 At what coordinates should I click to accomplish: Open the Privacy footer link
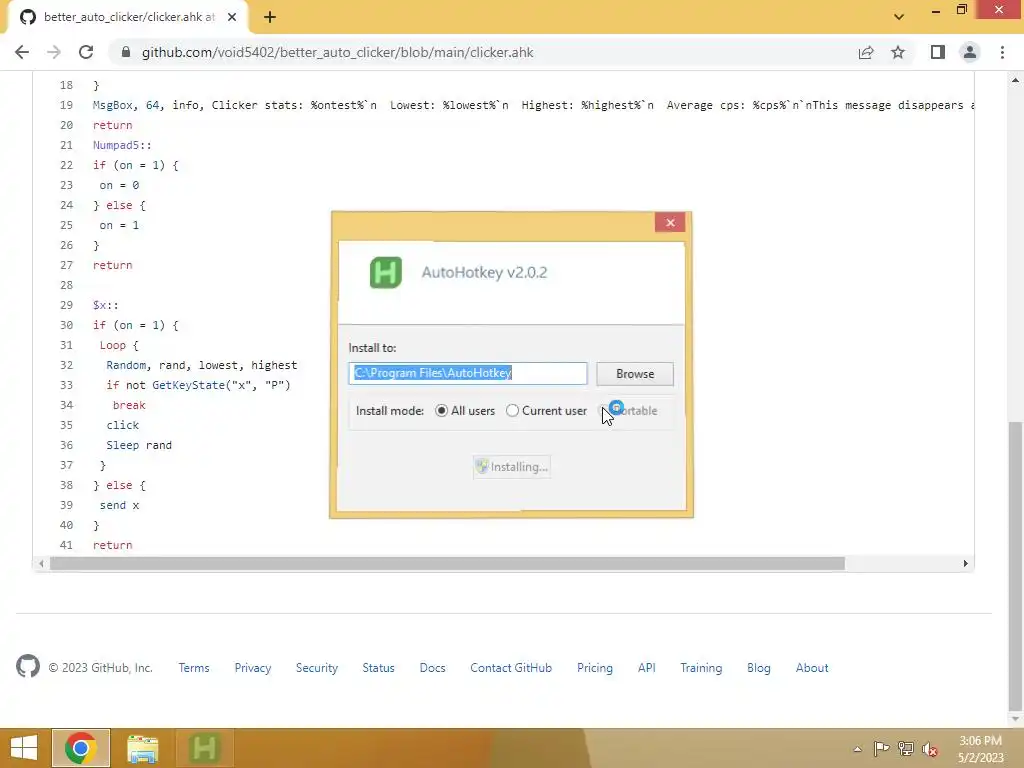coord(253,667)
